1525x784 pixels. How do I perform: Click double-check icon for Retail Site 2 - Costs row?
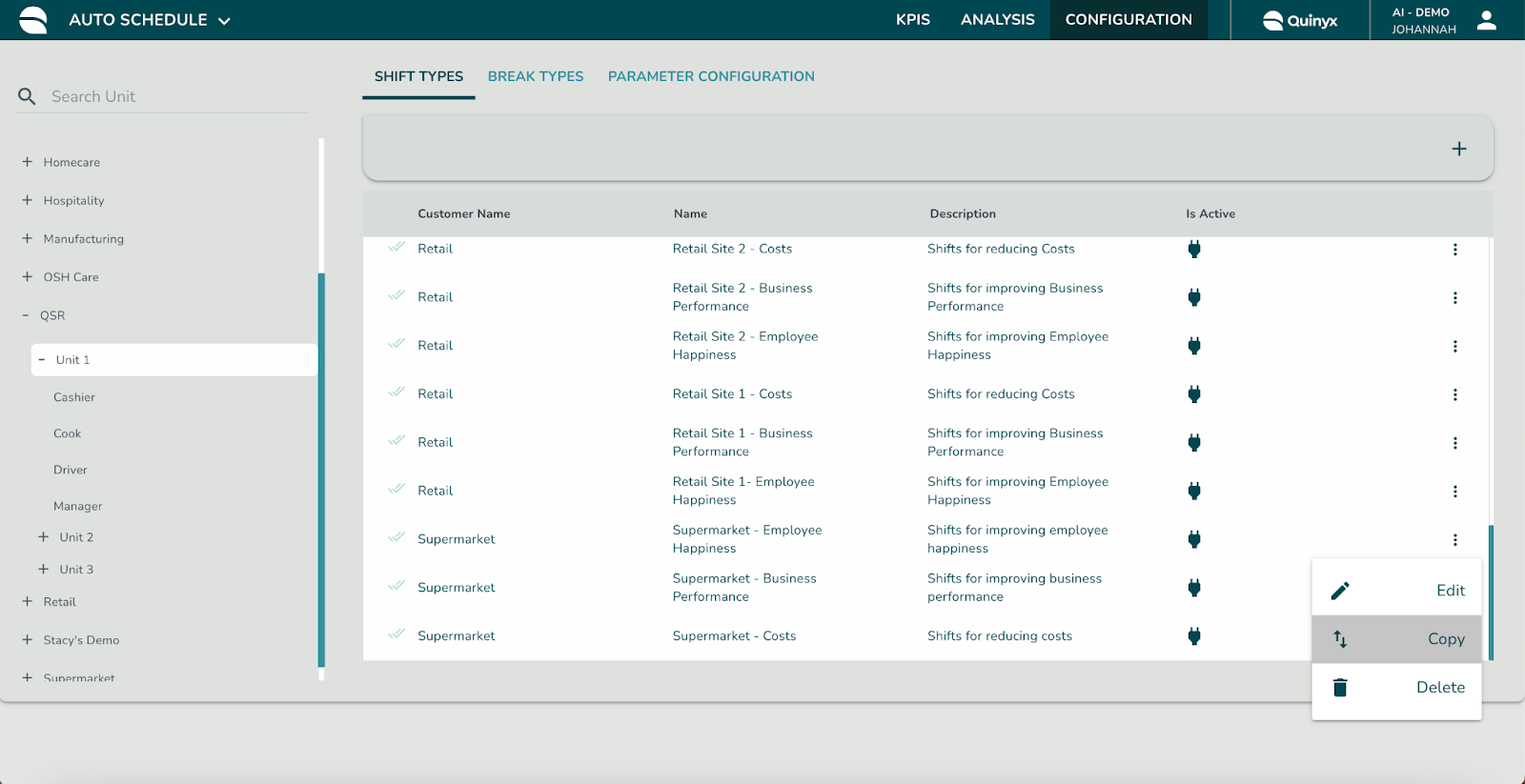[396, 247]
